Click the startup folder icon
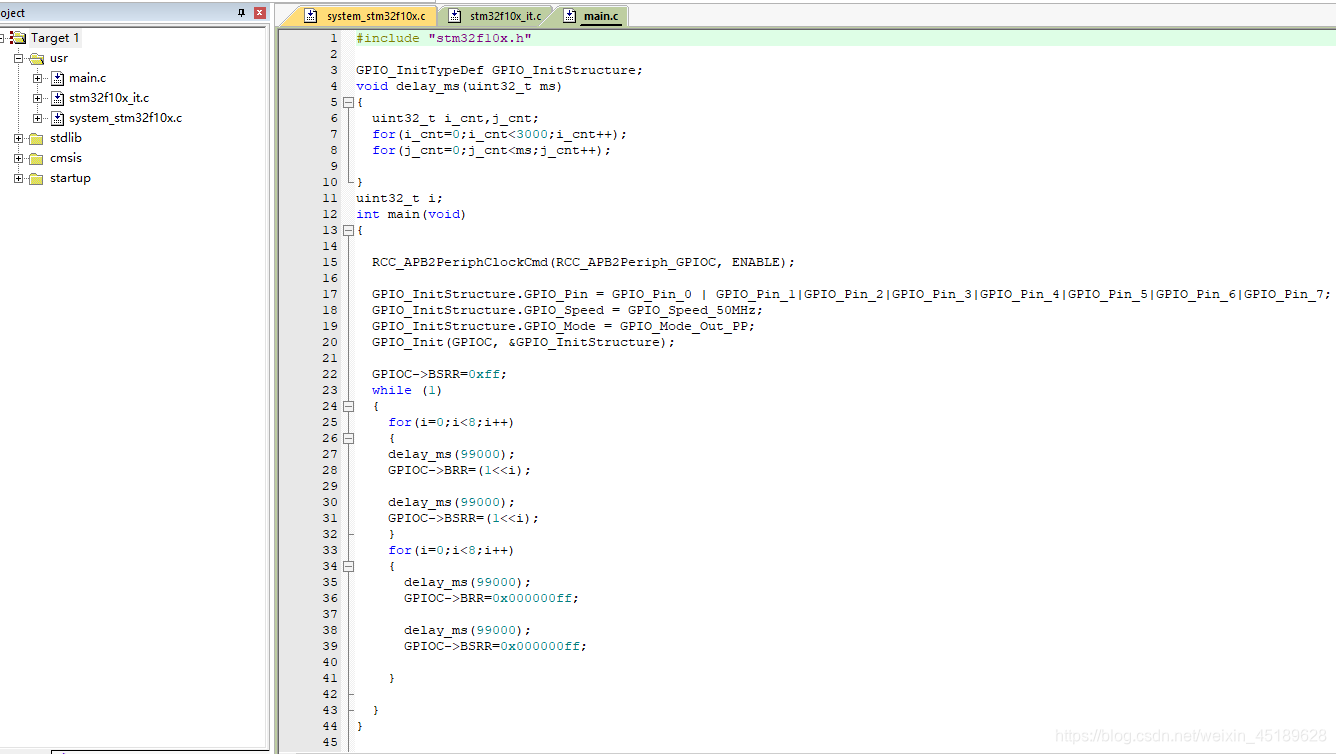 36,178
